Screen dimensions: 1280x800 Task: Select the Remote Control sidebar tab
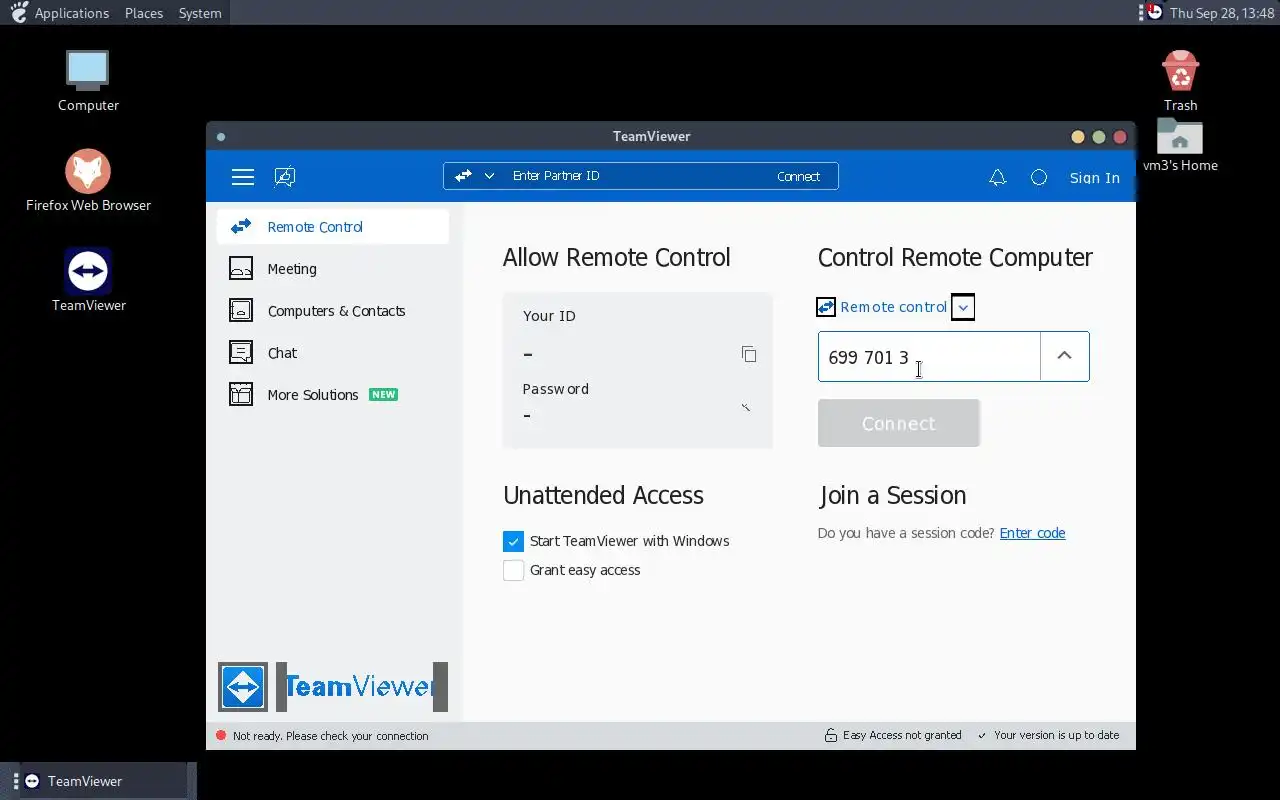point(333,227)
